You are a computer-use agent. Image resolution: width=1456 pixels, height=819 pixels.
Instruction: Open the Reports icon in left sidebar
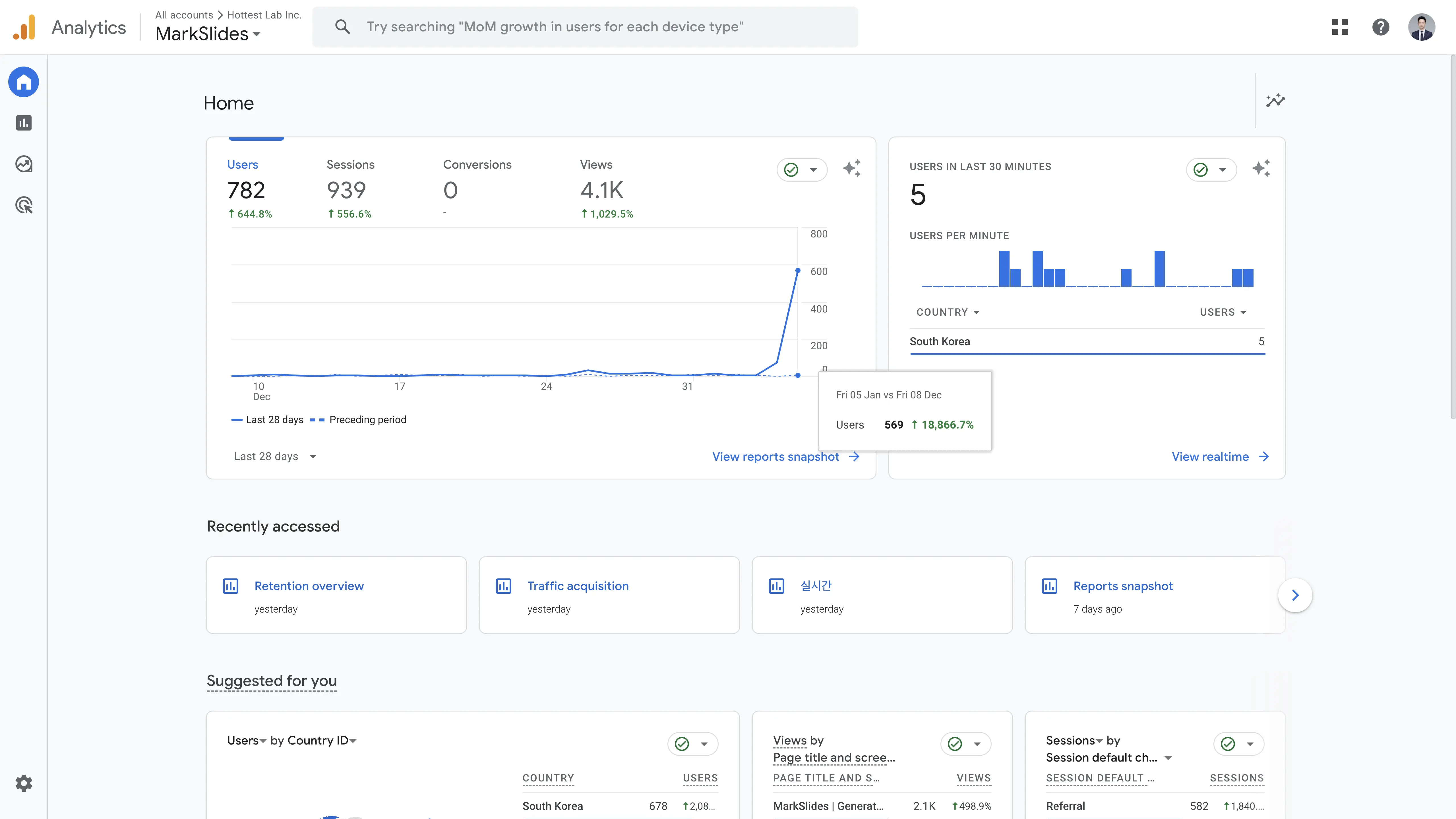tap(24, 123)
